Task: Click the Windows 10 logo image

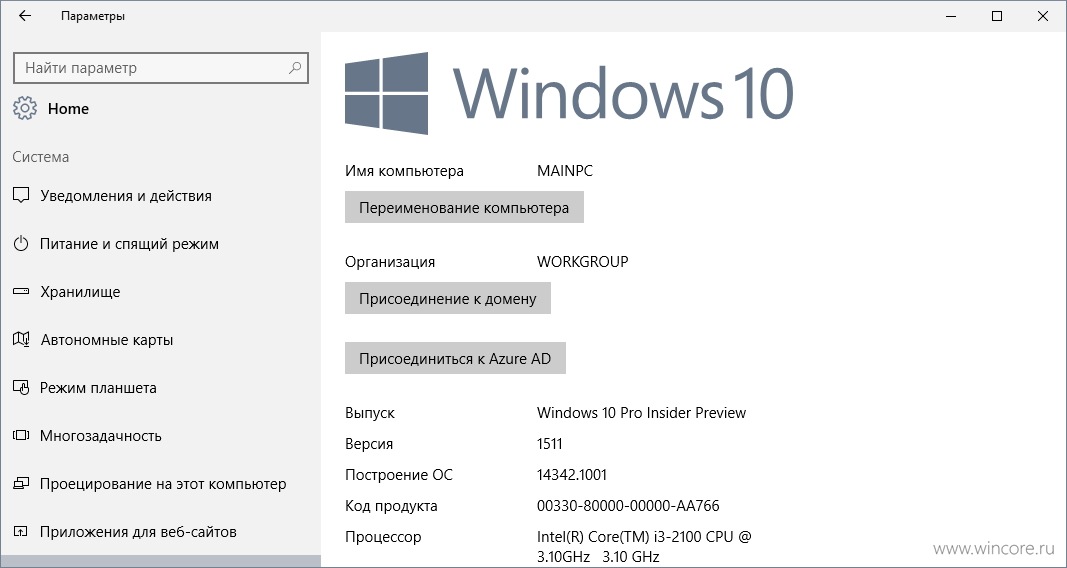Action: 569,93
